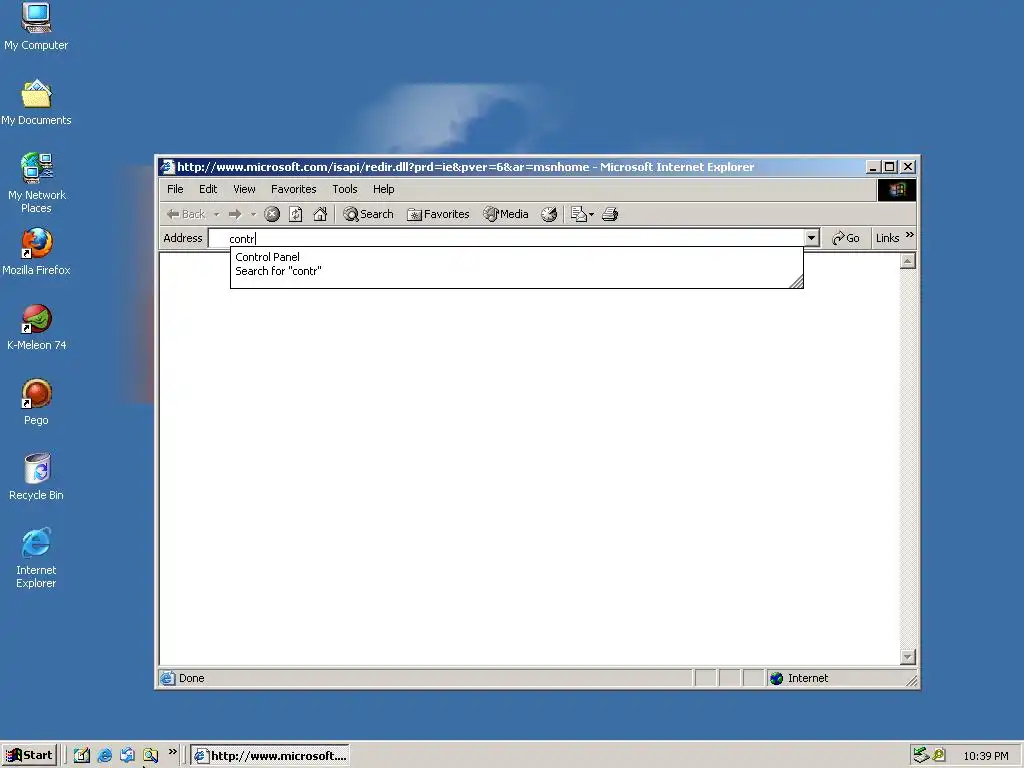Click the Mail toolbar icon
Screen dimensions: 1024x768
click(x=578, y=214)
